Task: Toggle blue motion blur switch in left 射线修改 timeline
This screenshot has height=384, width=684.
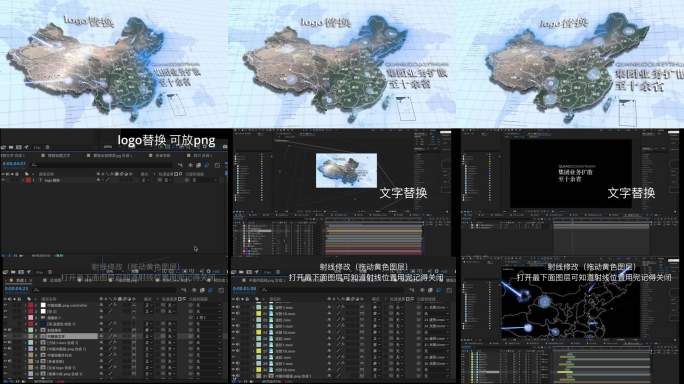Action: (x=210, y=290)
